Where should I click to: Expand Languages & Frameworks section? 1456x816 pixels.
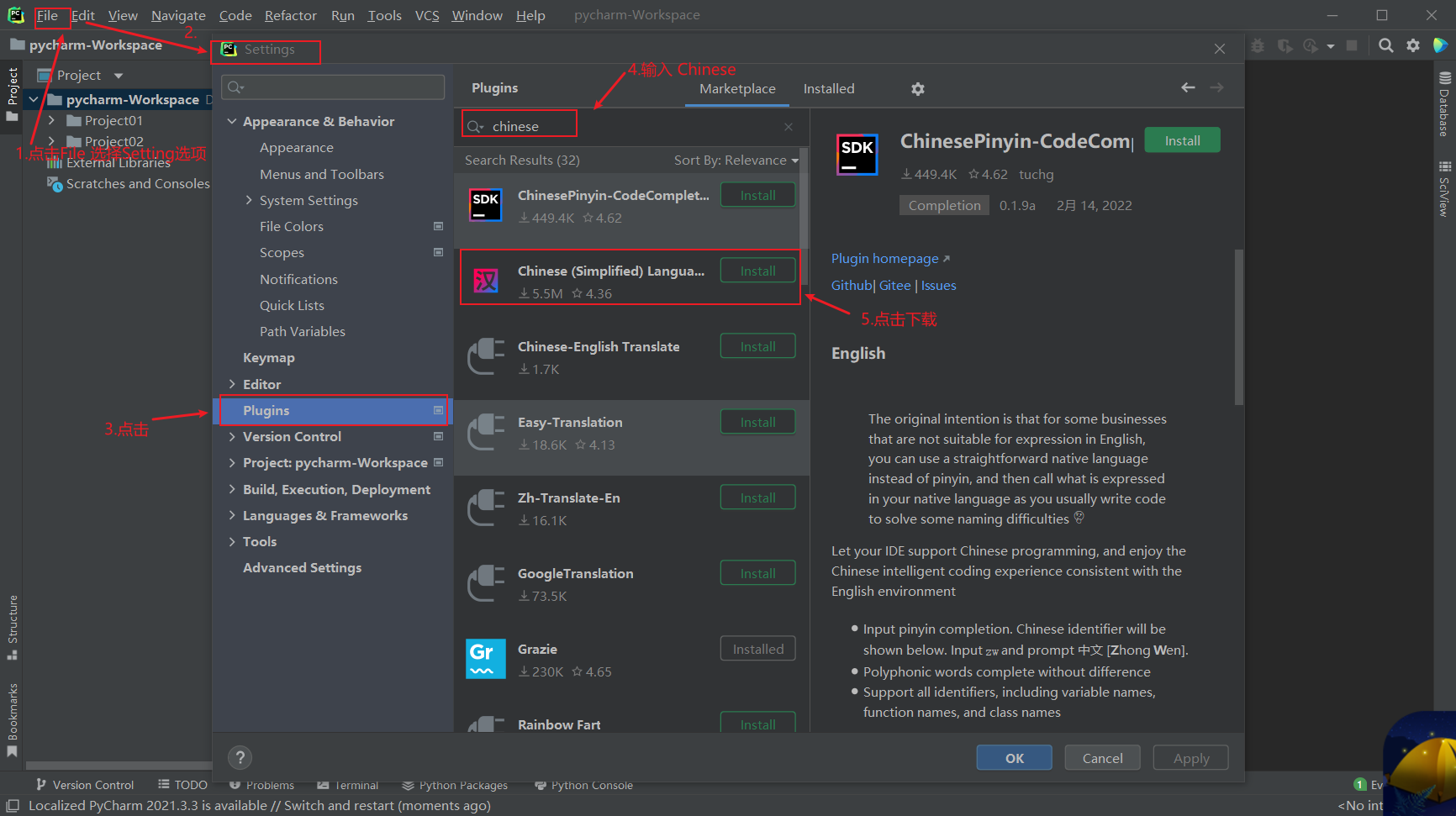point(232,515)
